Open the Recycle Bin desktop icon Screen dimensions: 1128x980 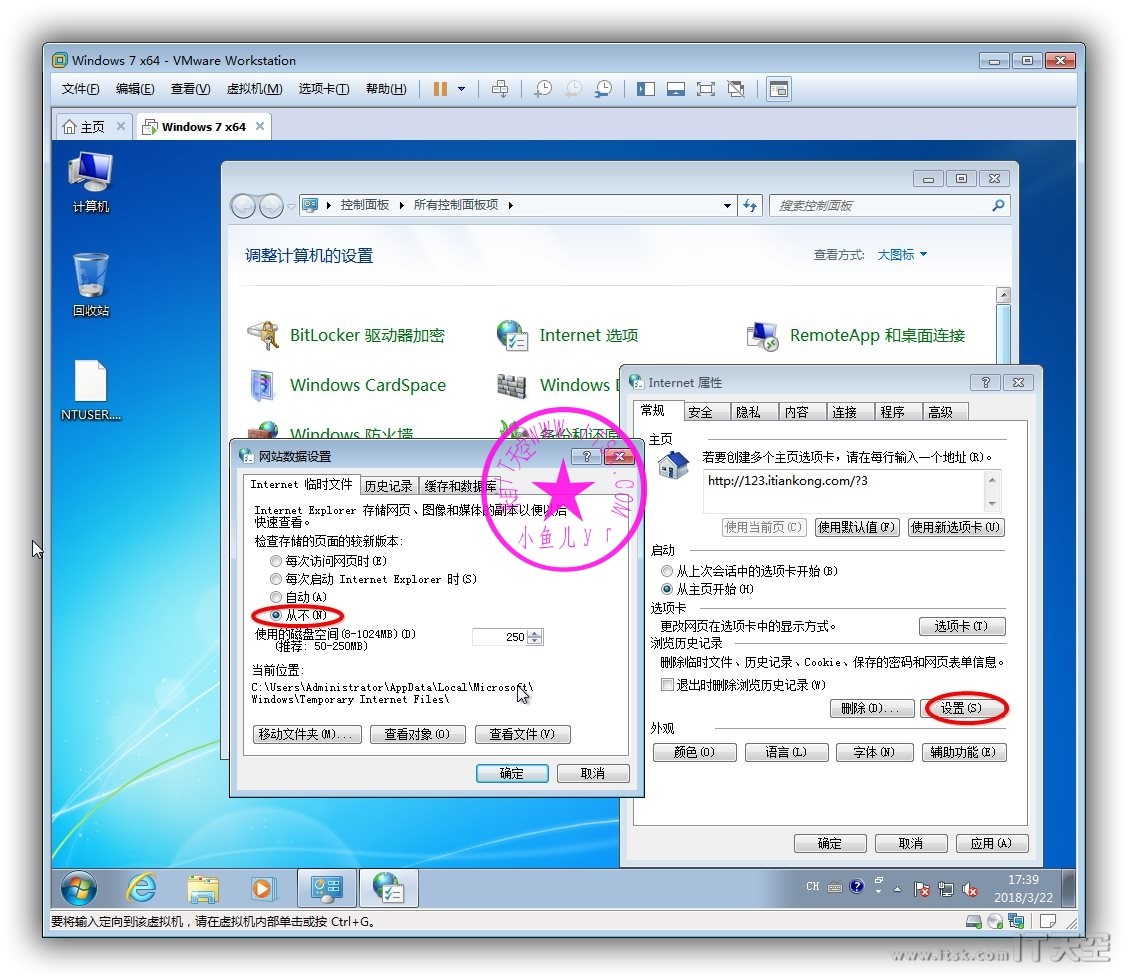pyautogui.click(x=91, y=284)
